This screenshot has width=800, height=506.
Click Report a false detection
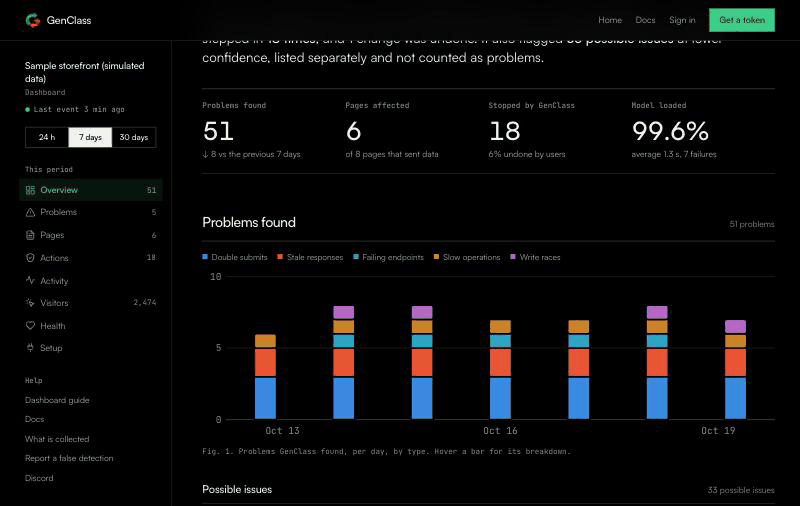69,459
